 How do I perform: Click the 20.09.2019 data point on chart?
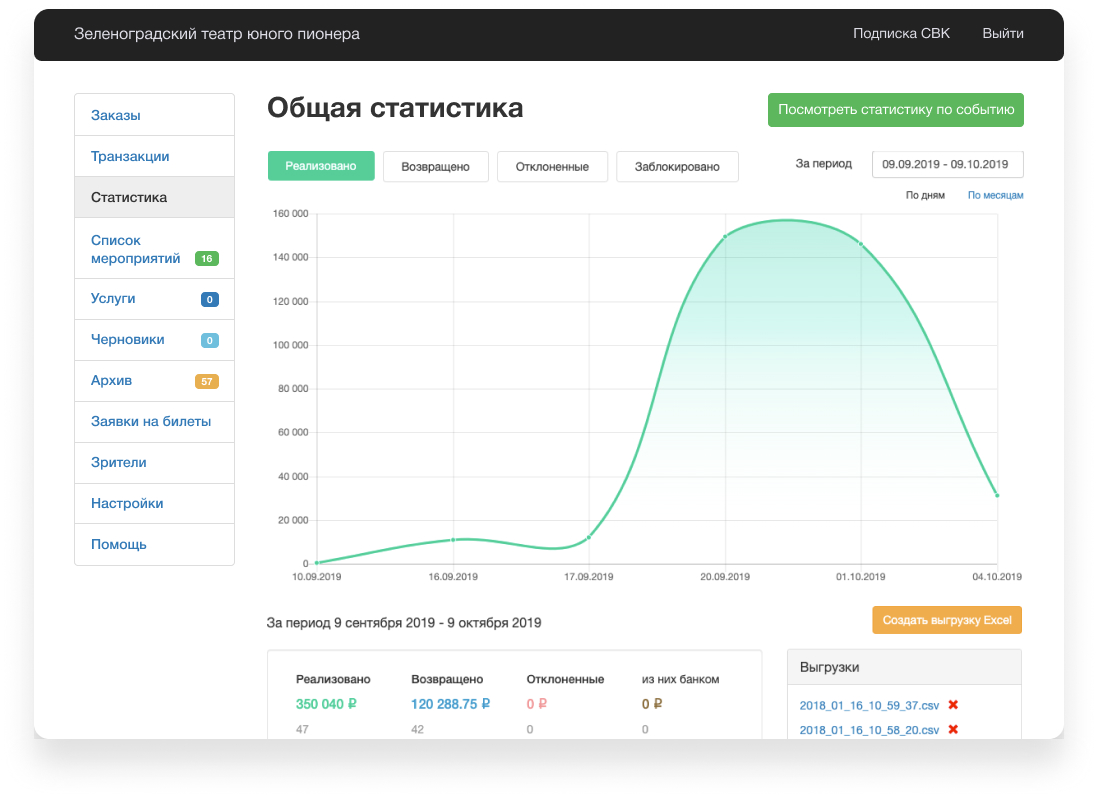[x=725, y=237]
